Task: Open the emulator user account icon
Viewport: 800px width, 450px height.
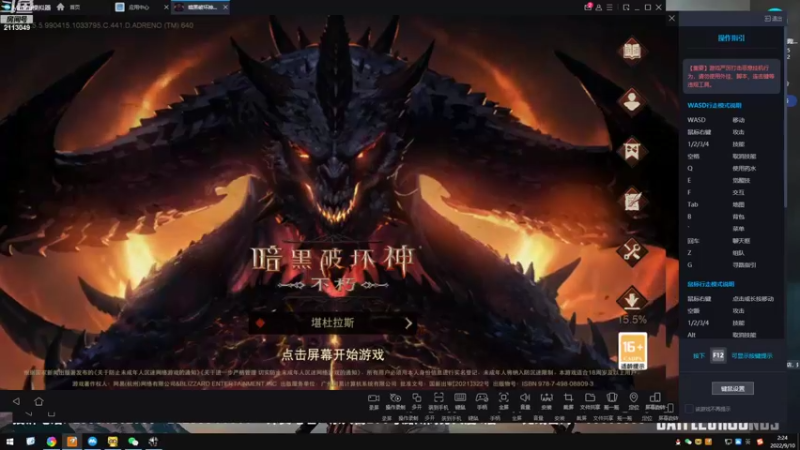Action: pos(598,7)
